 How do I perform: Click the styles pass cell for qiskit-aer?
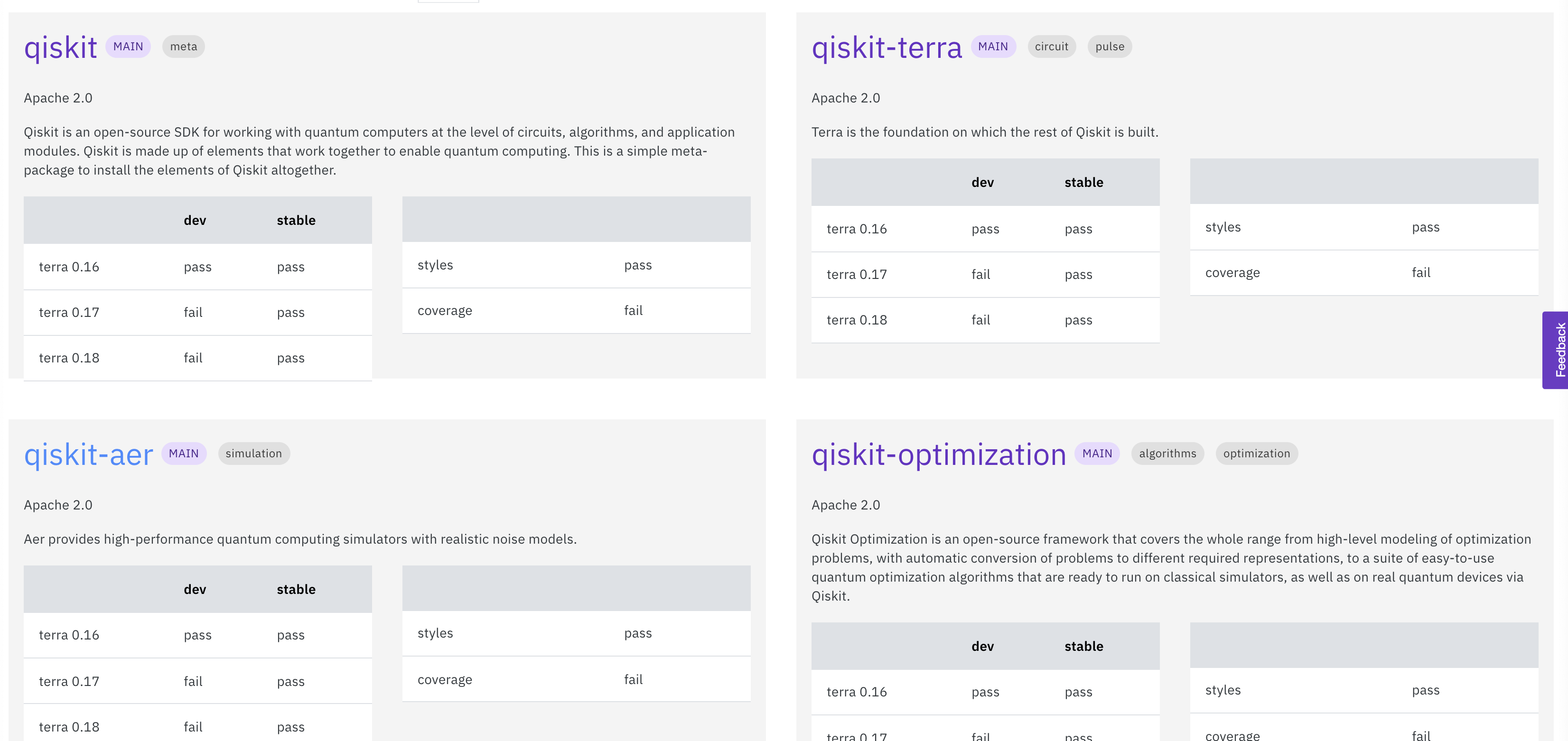pyautogui.click(x=638, y=633)
